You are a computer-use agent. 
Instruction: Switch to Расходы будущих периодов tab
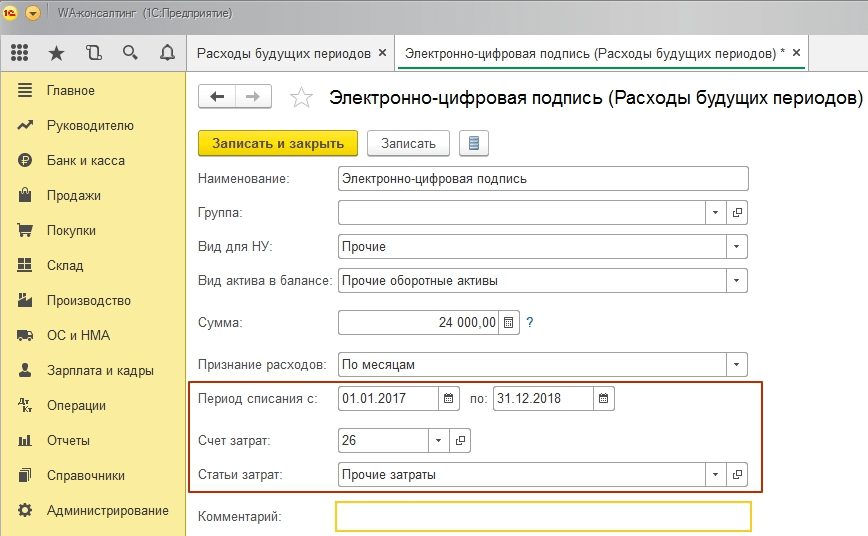pyautogui.click(x=284, y=53)
